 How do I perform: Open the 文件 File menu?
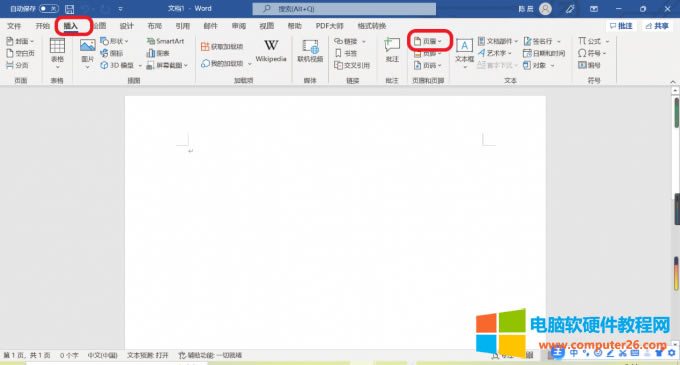pyautogui.click(x=14, y=26)
